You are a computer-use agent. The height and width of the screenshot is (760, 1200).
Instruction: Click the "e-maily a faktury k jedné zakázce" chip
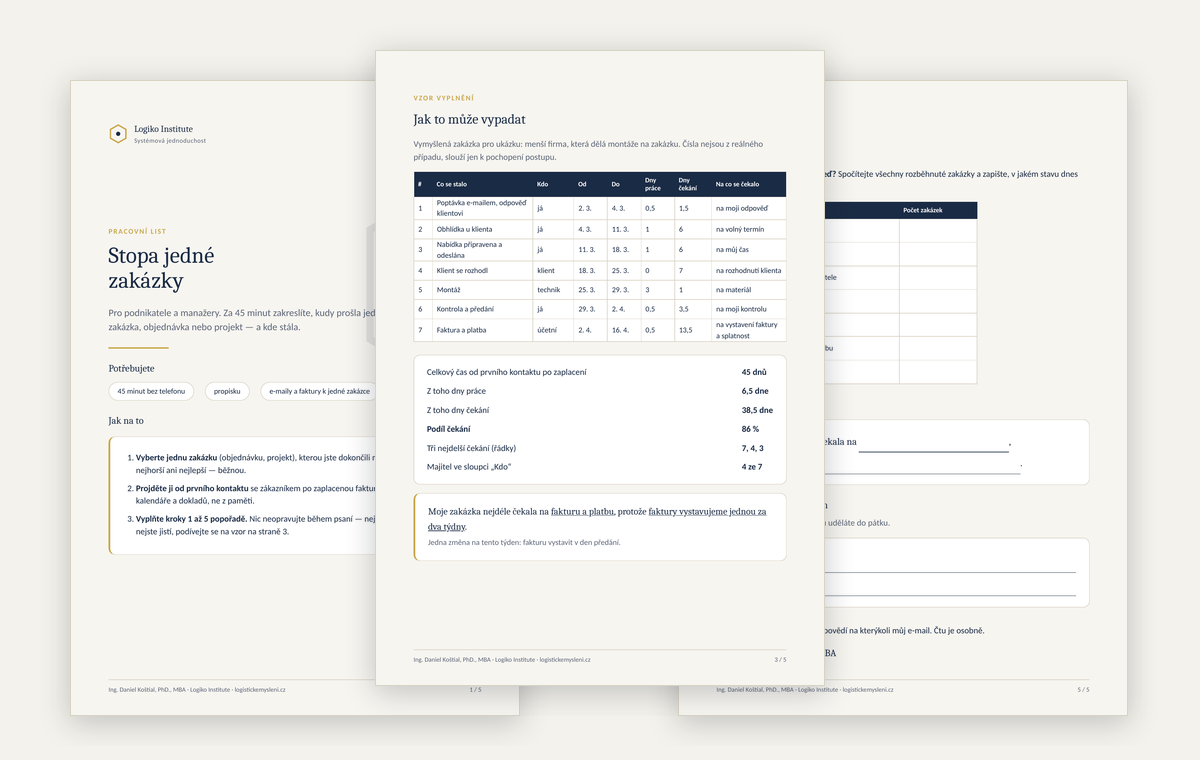[319, 391]
